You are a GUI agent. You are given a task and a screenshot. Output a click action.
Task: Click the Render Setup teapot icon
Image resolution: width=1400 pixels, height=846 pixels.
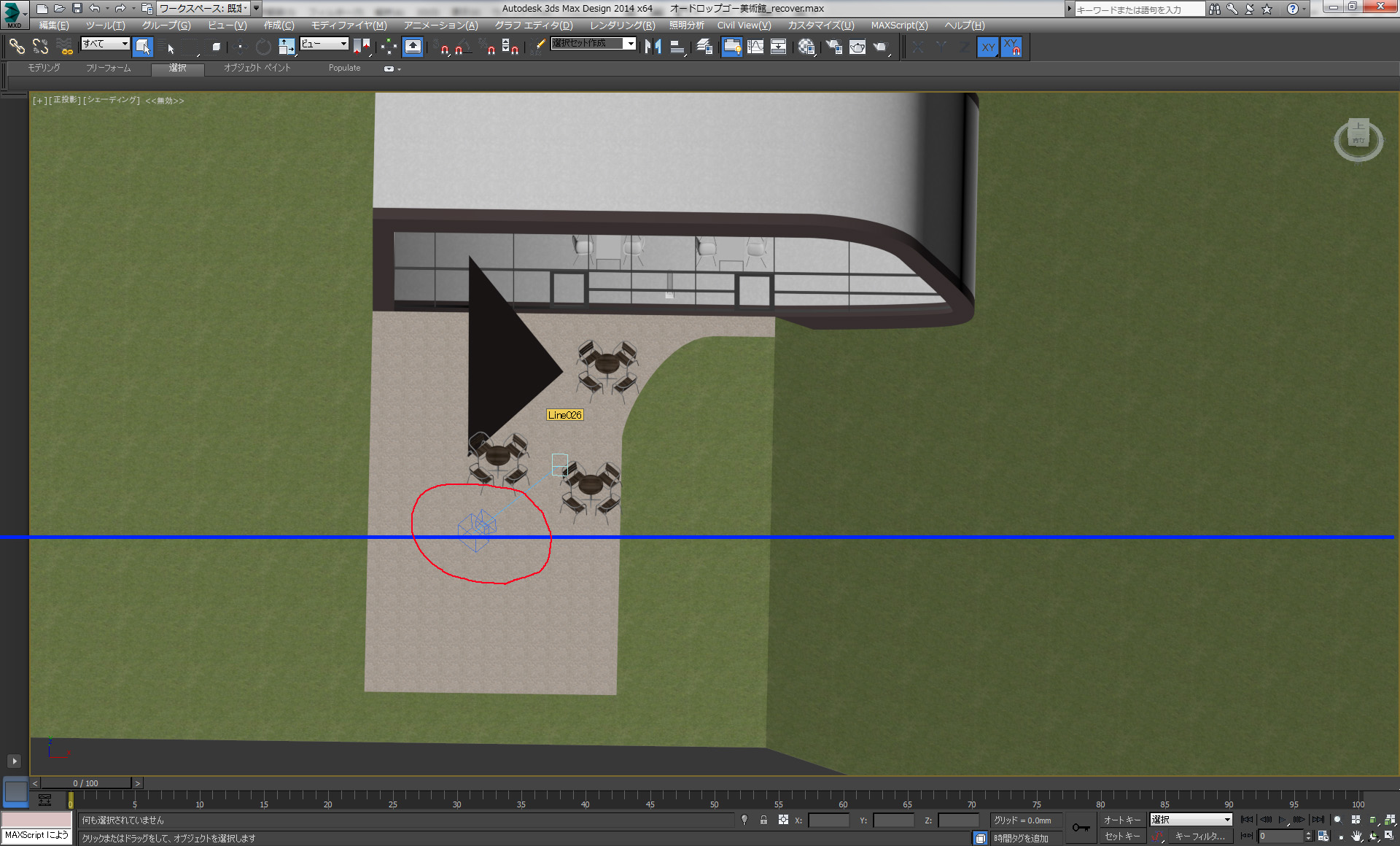click(833, 47)
